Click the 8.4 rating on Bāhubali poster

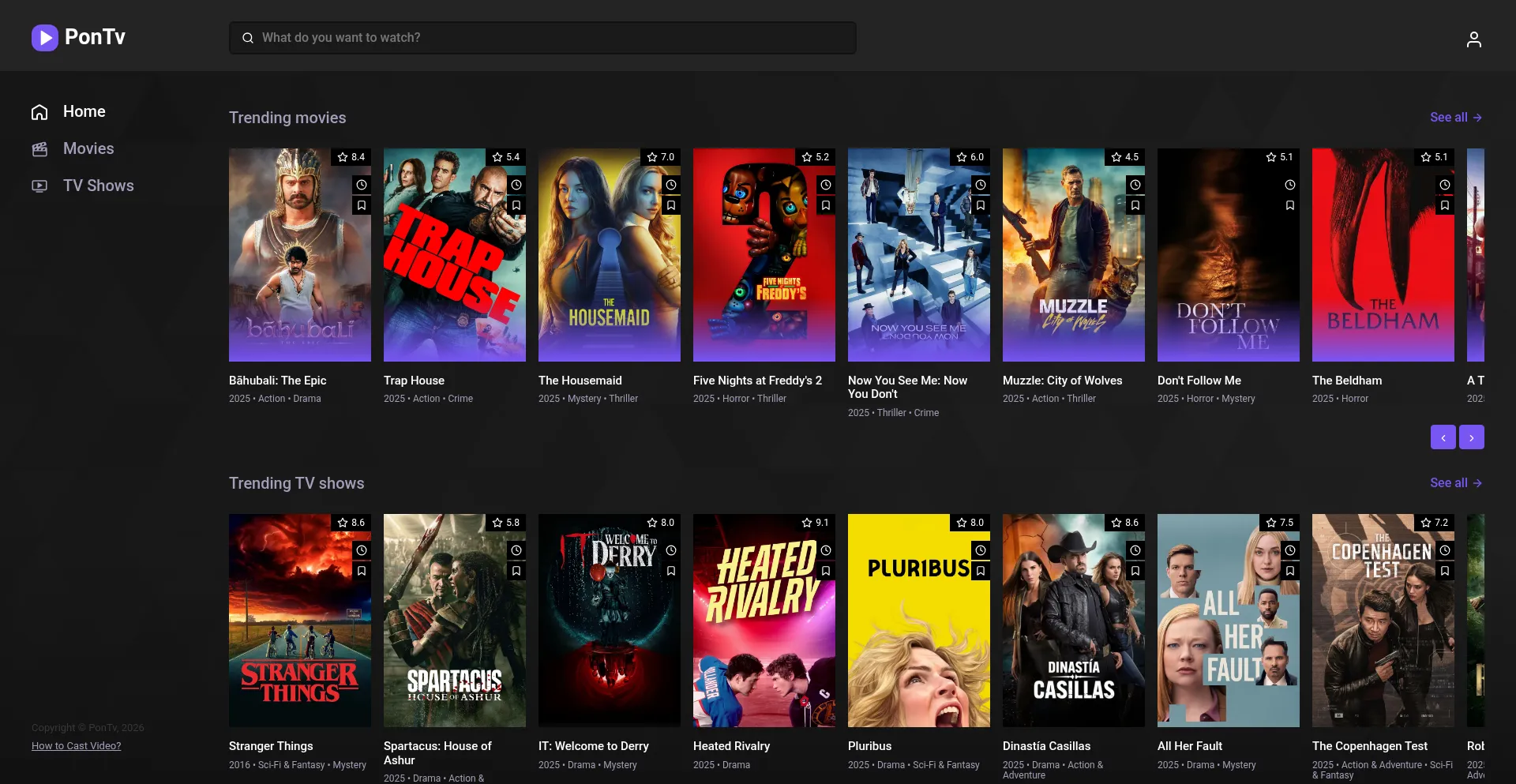(351, 157)
